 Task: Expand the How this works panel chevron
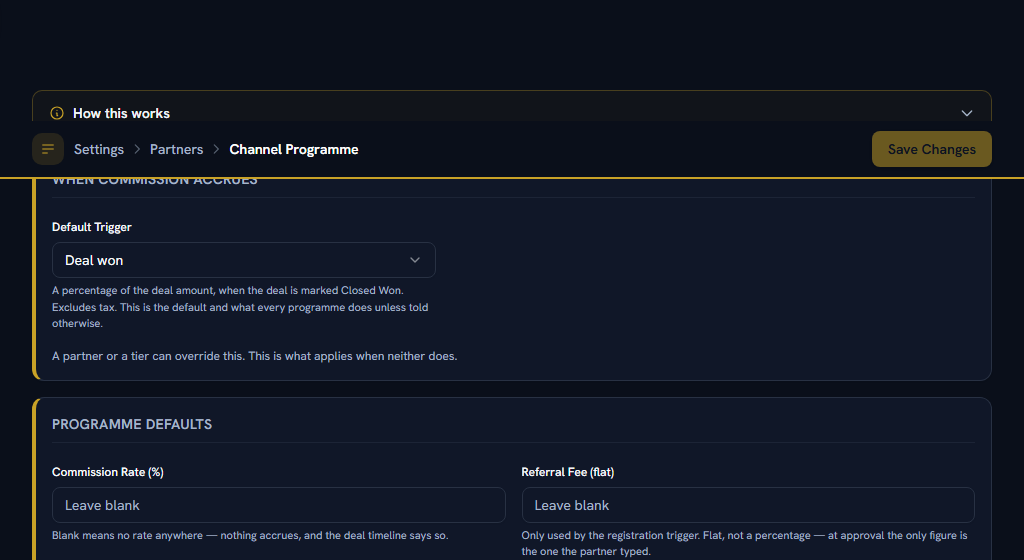pyautogui.click(x=967, y=113)
